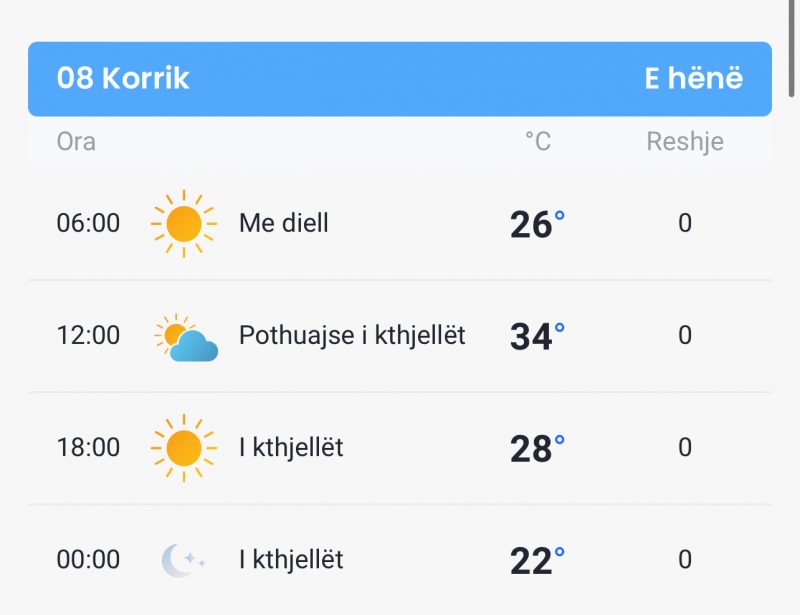Select the 12:00 time entry
Viewport: 800px width, 615px height.
point(88,335)
